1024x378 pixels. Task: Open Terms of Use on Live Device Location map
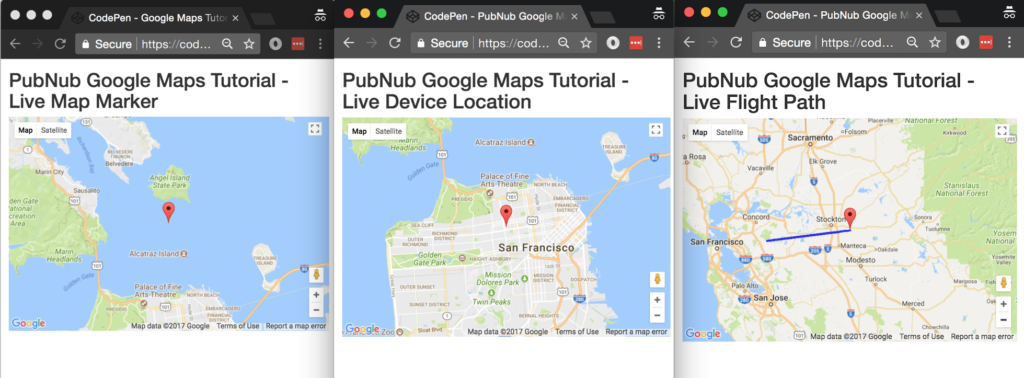(x=577, y=332)
